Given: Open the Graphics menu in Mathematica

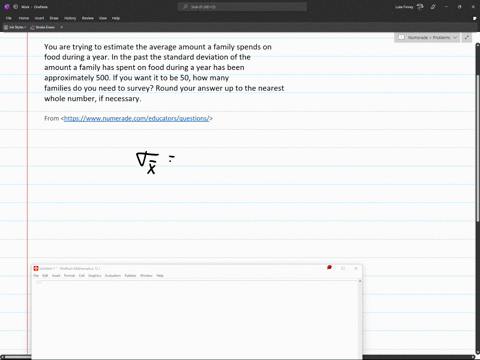Looking at the screenshot, I should (x=95, y=276).
